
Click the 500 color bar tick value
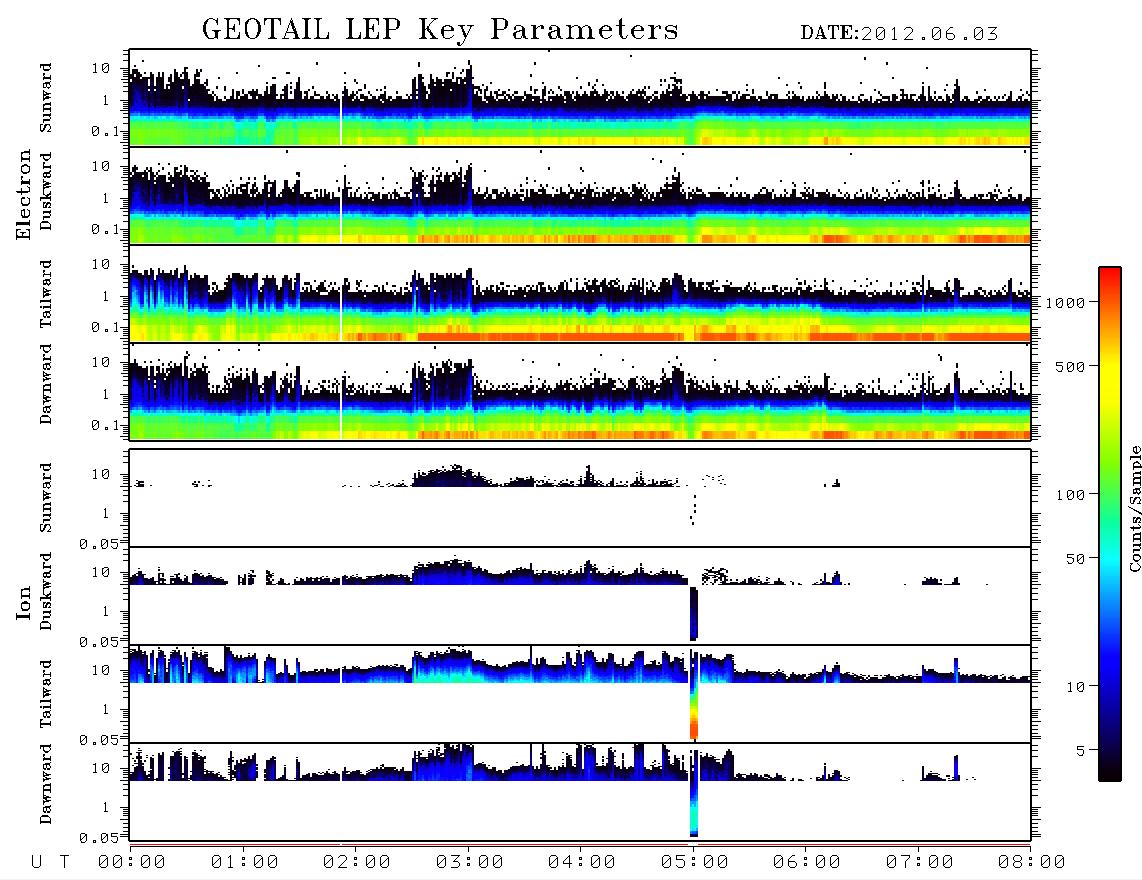(x=1070, y=366)
